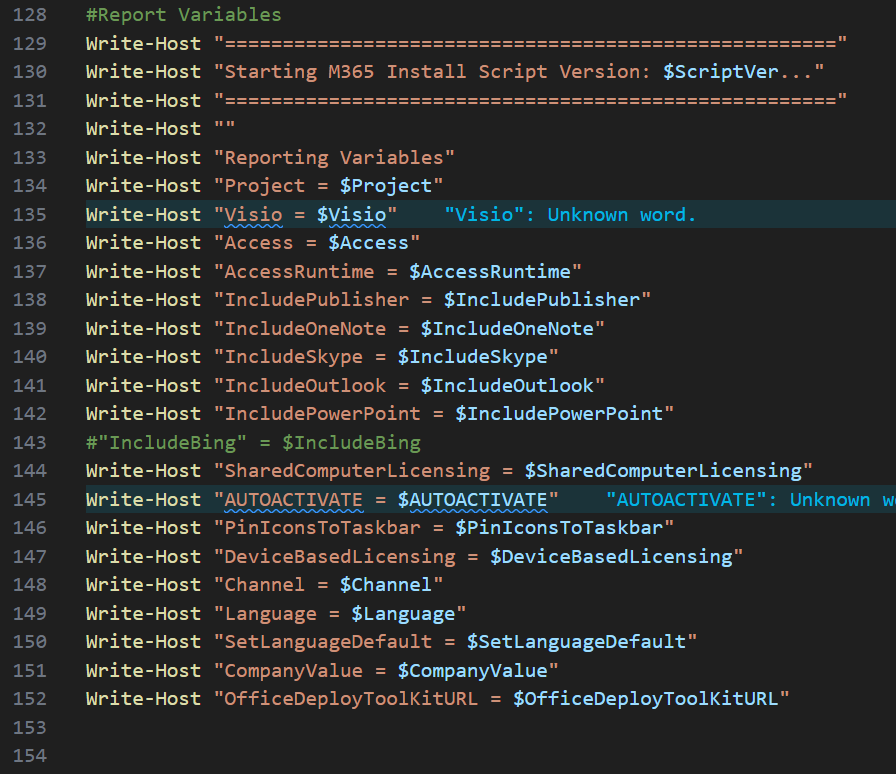
Task: Click the "Reporting Variables" string
Action: 334,157
